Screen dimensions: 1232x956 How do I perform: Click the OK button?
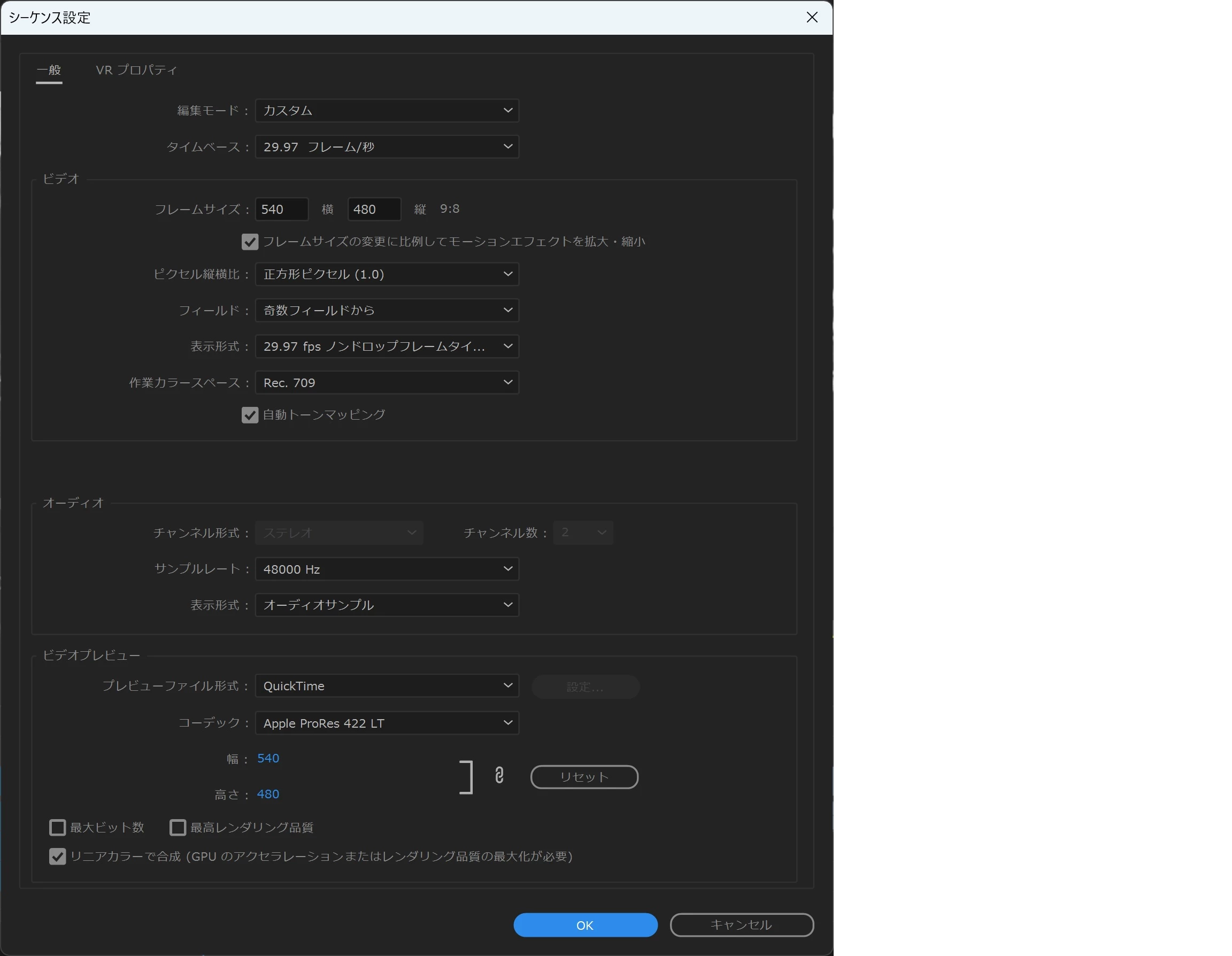tap(585, 925)
